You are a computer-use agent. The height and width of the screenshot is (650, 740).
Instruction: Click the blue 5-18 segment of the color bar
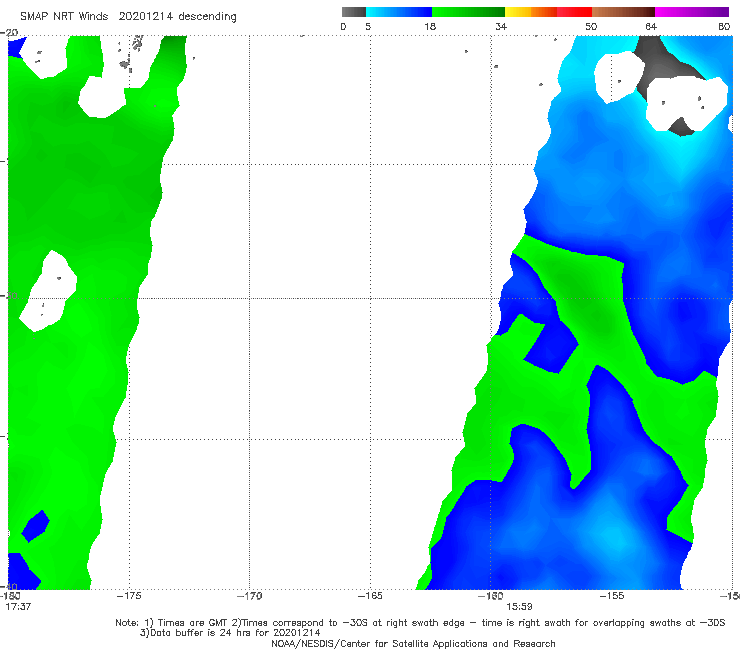pyautogui.click(x=399, y=12)
